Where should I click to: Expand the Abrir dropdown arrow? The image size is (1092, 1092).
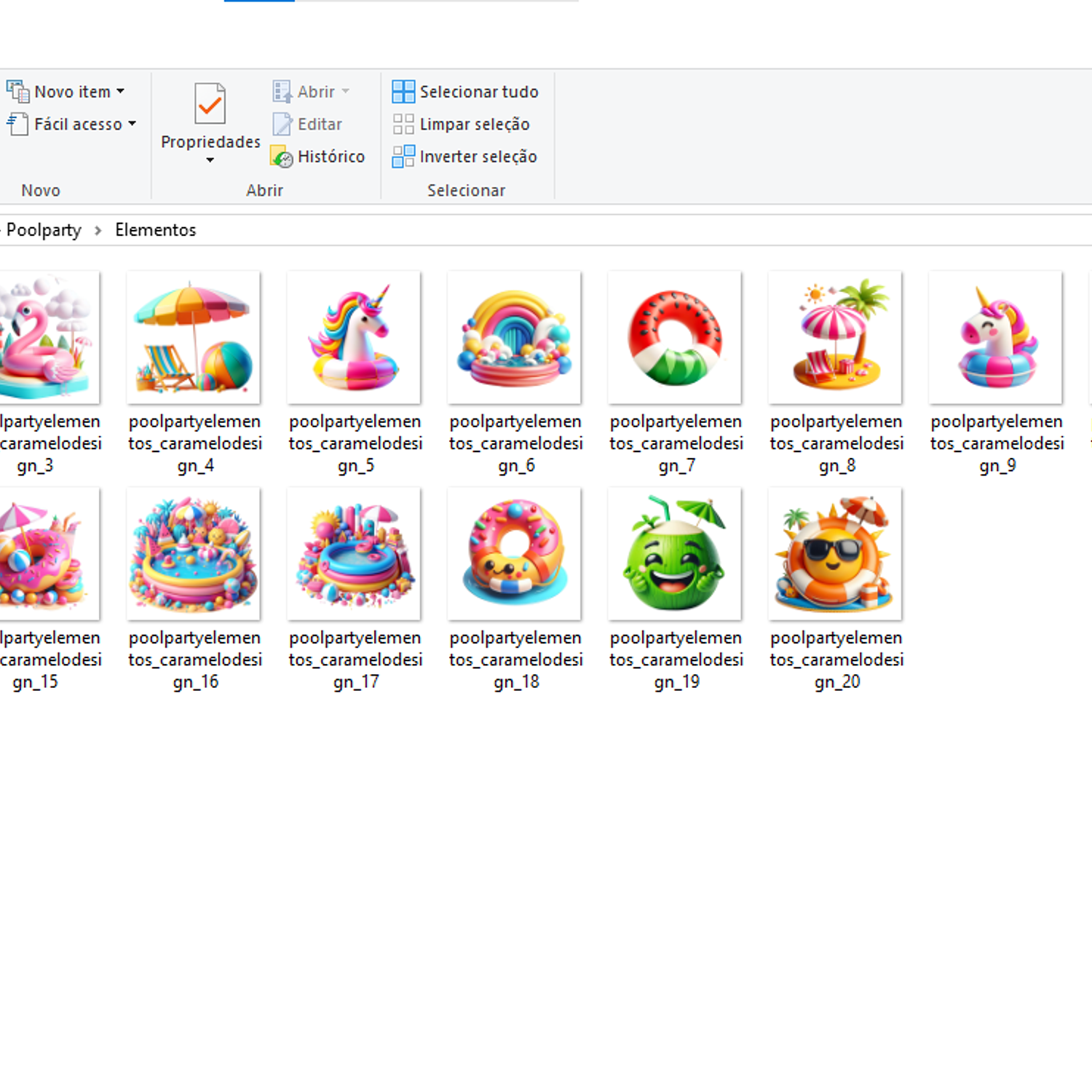[x=346, y=92]
